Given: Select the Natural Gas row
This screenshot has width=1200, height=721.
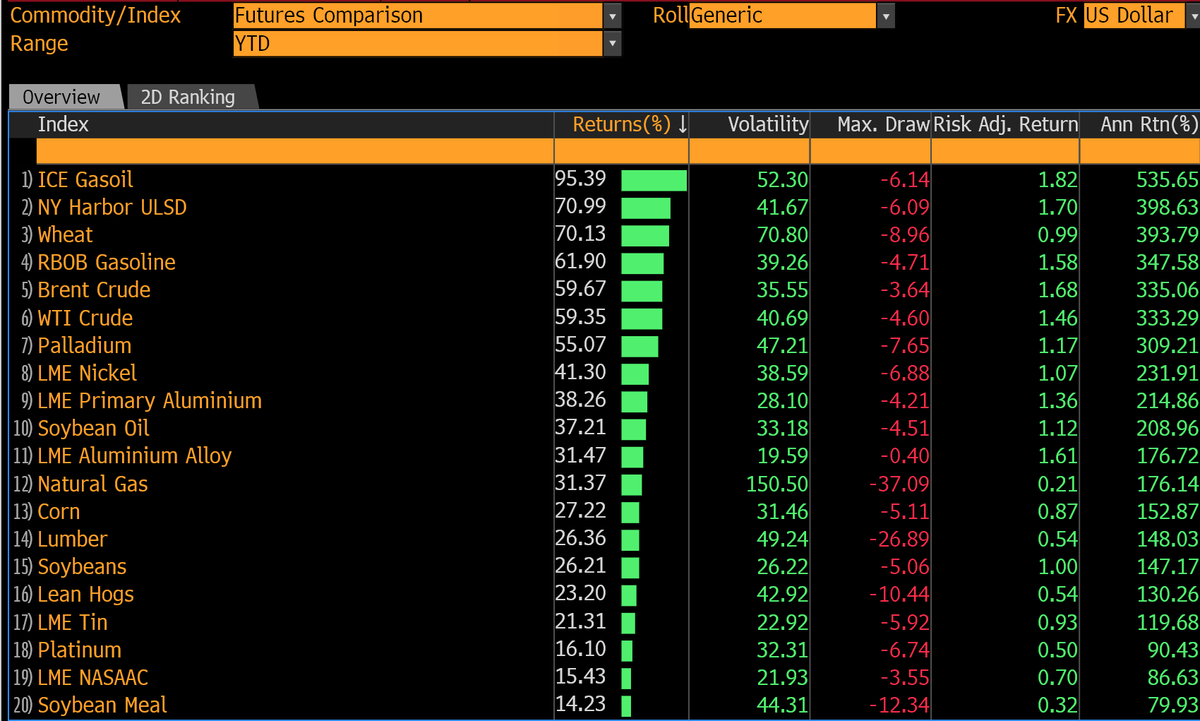Looking at the screenshot, I should [x=604, y=484].
